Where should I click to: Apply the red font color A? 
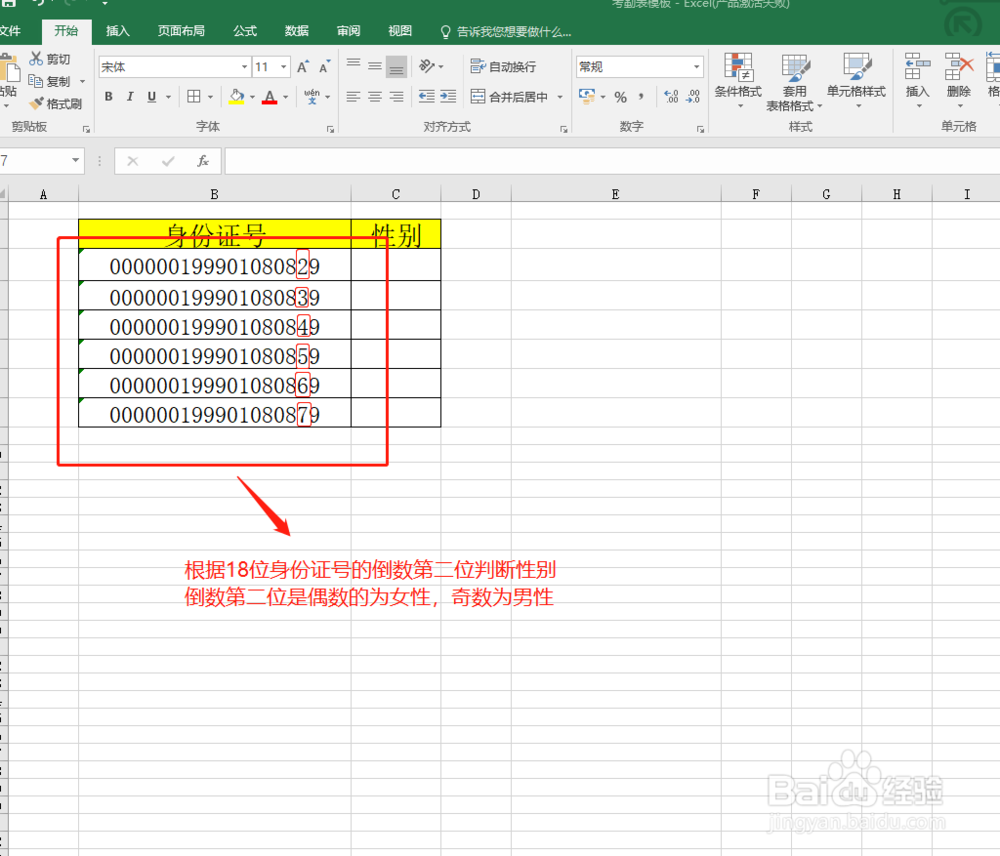tap(270, 97)
